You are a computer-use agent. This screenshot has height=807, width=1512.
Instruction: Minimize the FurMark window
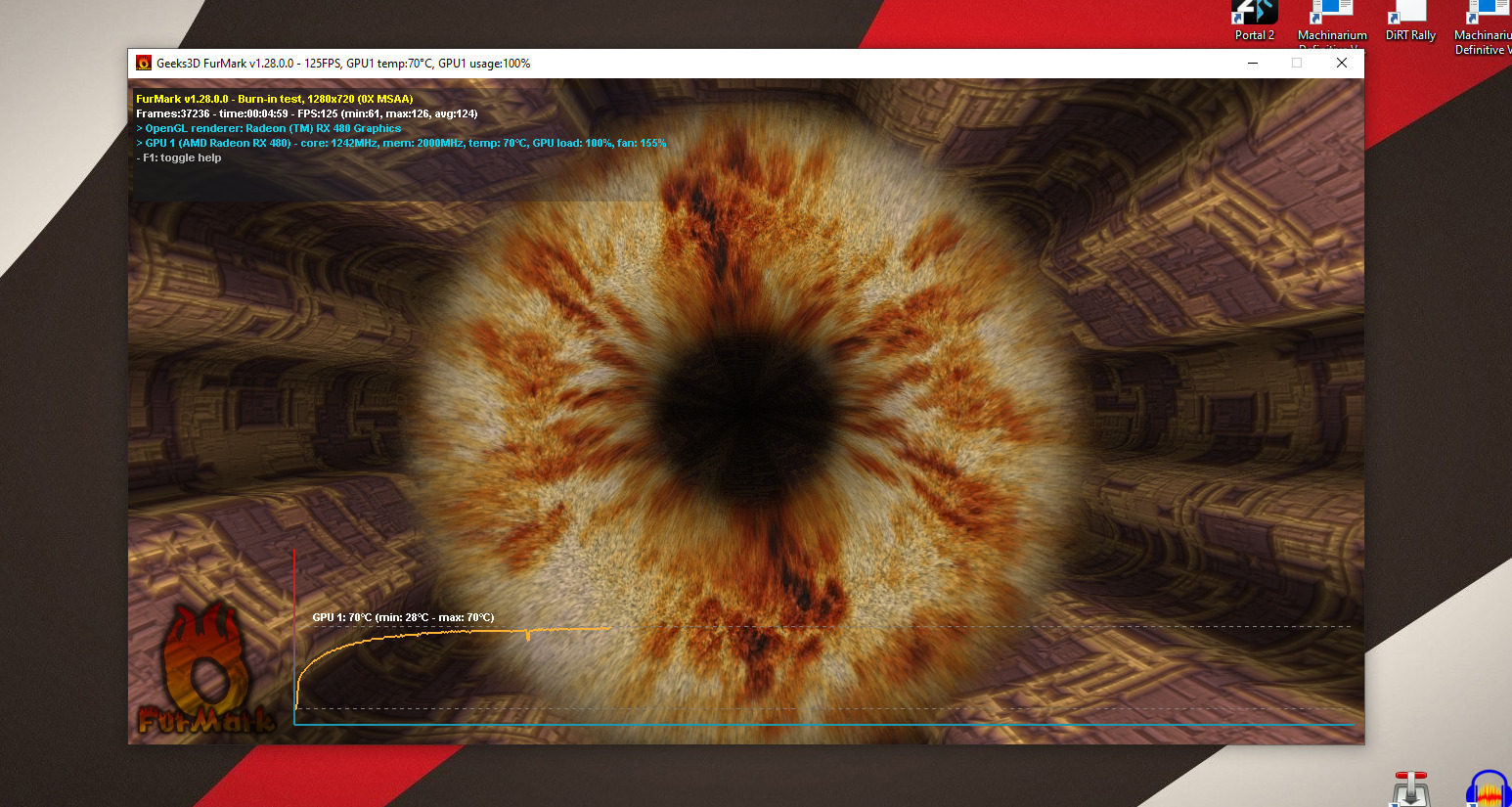pos(1253,64)
